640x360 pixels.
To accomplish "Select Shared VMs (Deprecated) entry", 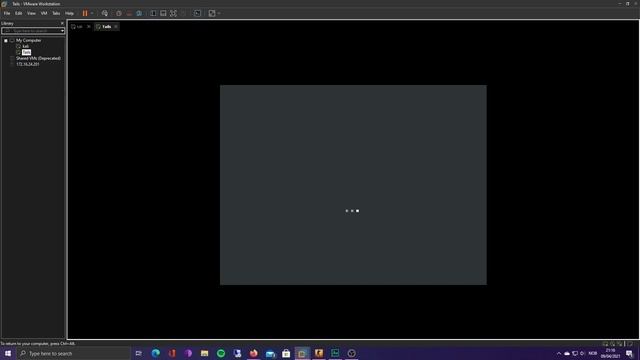I will [x=38, y=58].
